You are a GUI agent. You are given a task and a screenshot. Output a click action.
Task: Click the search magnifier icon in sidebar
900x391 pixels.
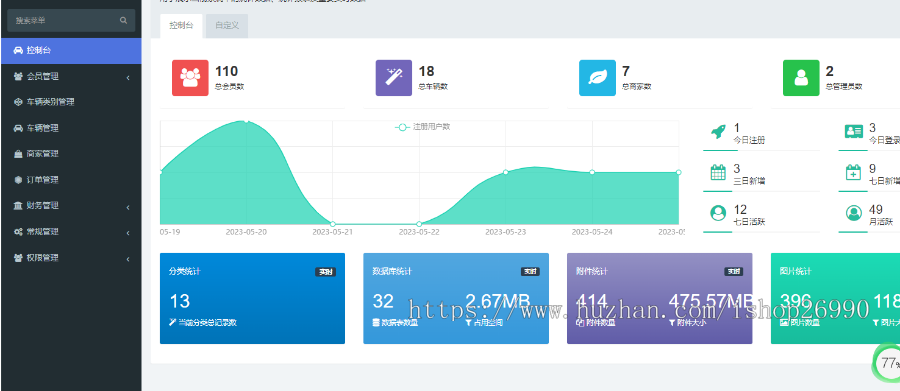click(x=123, y=20)
